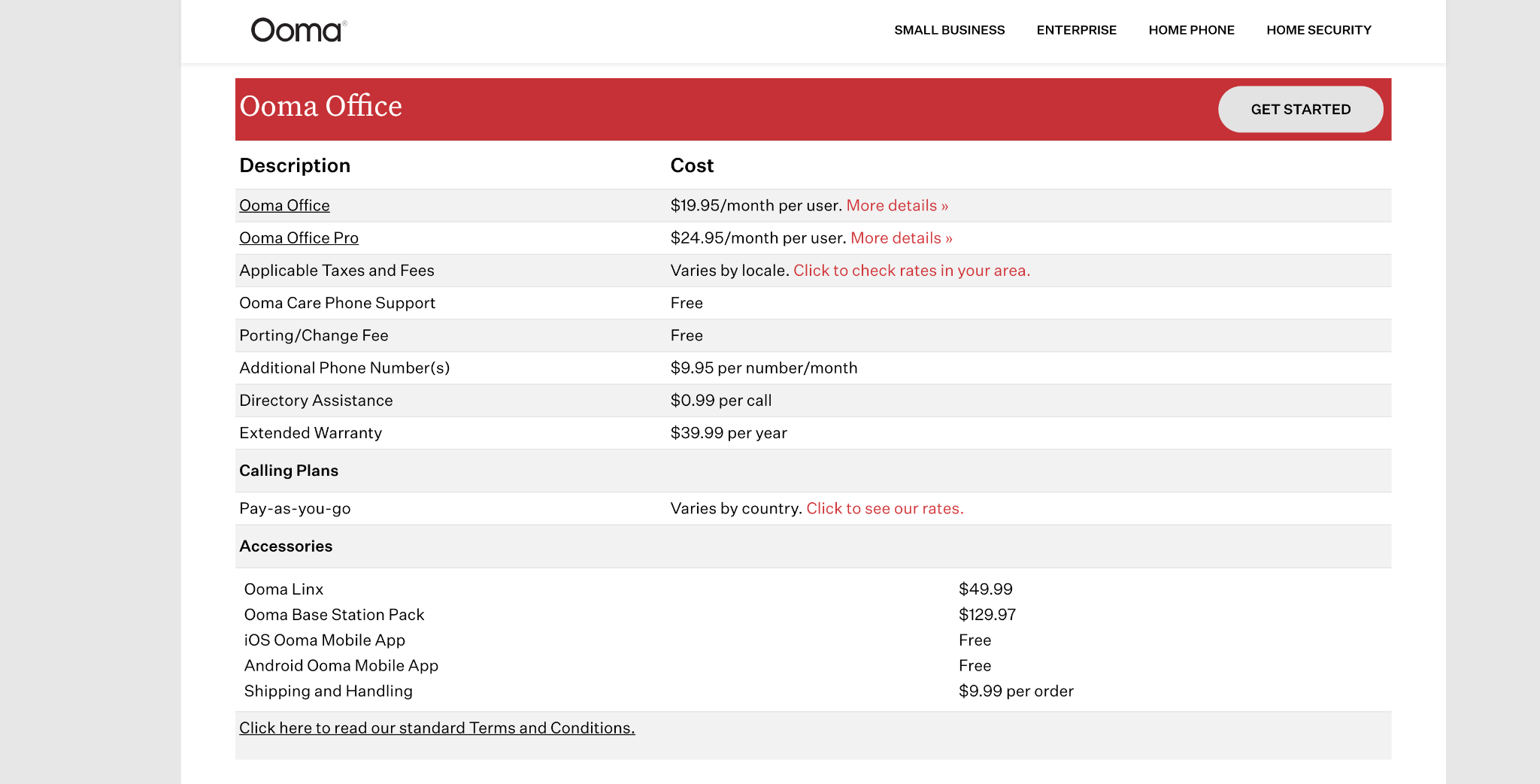View More details for Ooma Office Pro
This screenshot has height=784, width=1540.
pos(901,238)
